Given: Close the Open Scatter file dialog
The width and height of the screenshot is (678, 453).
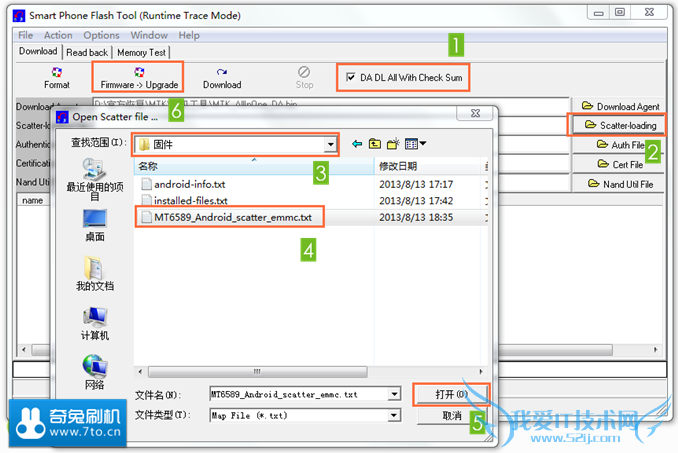Looking at the screenshot, I should pos(475,113).
